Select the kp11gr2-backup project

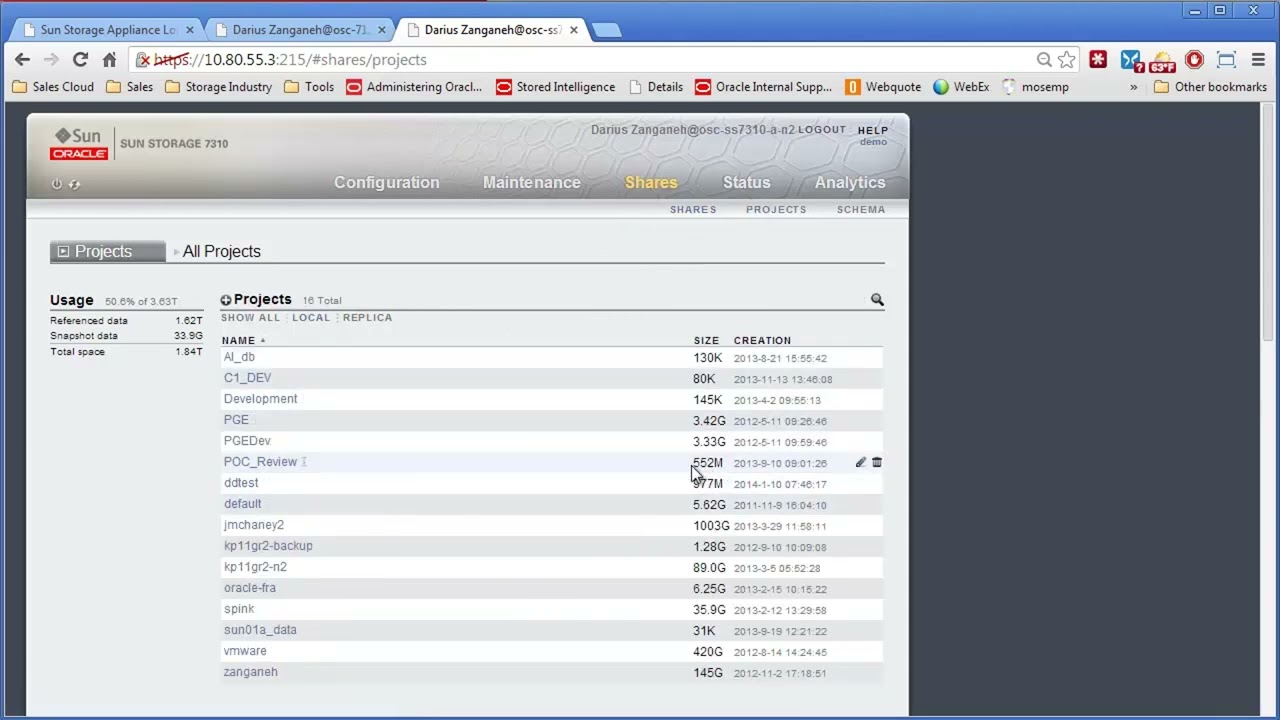(268, 546)
